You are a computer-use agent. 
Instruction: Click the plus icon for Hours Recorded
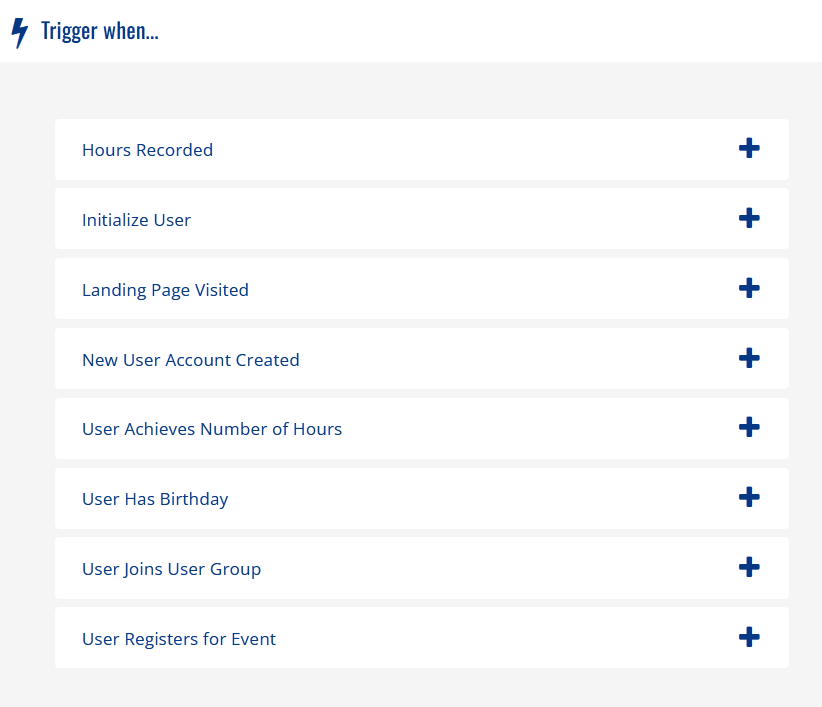click(x=749, y=148)
